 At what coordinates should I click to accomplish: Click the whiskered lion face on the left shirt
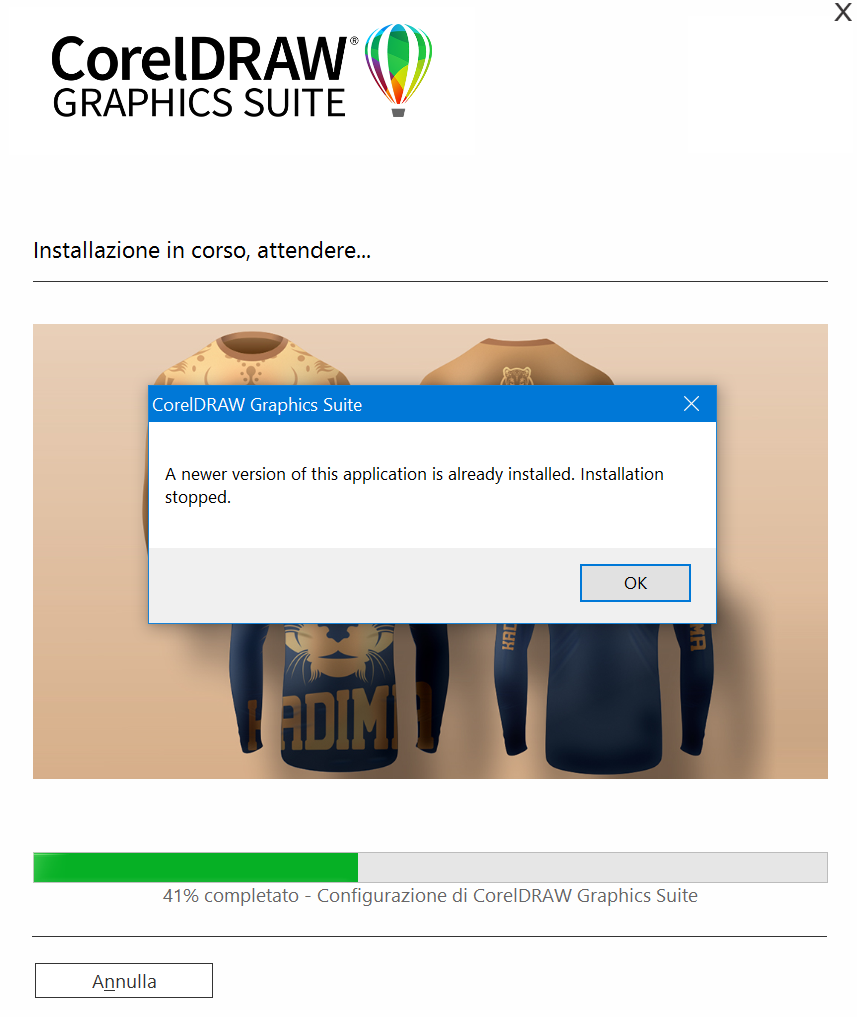[337, 649]
